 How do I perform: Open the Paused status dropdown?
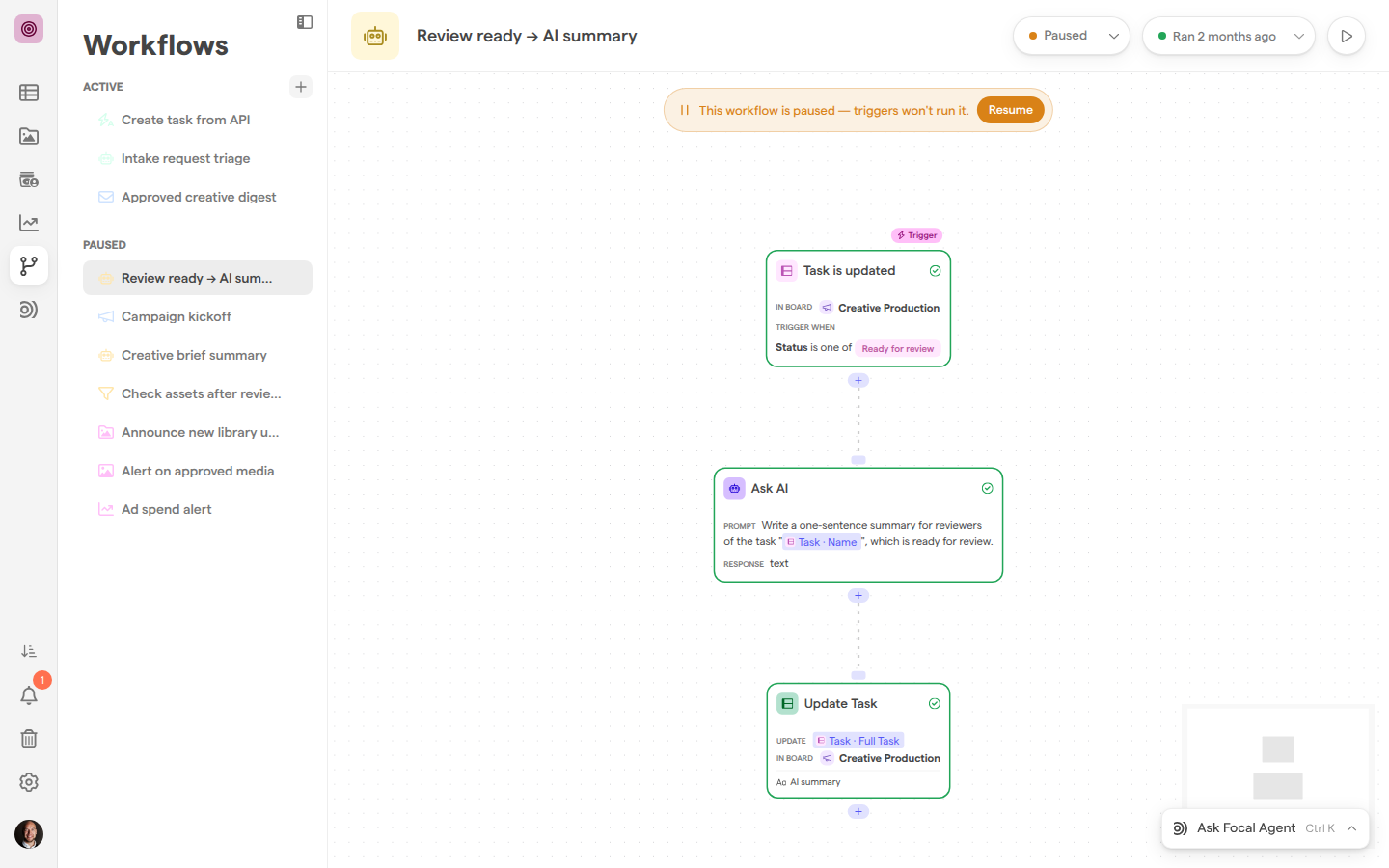click(1072, 36)
